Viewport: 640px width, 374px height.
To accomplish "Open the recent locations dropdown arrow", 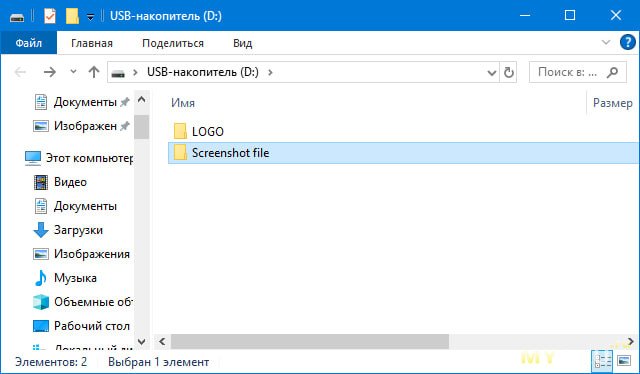I will click(73, 71).
